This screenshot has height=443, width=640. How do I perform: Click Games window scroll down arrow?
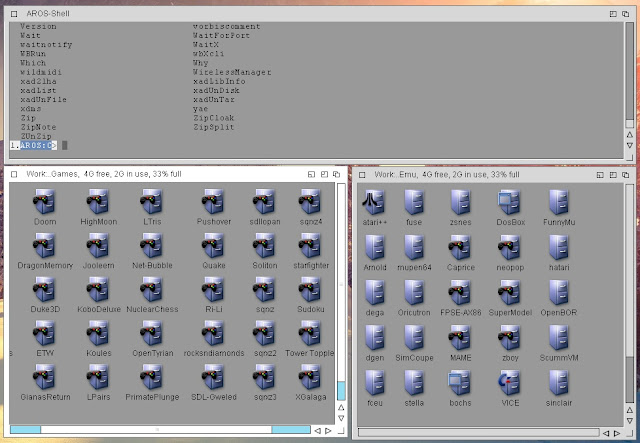tap(341, 418)
